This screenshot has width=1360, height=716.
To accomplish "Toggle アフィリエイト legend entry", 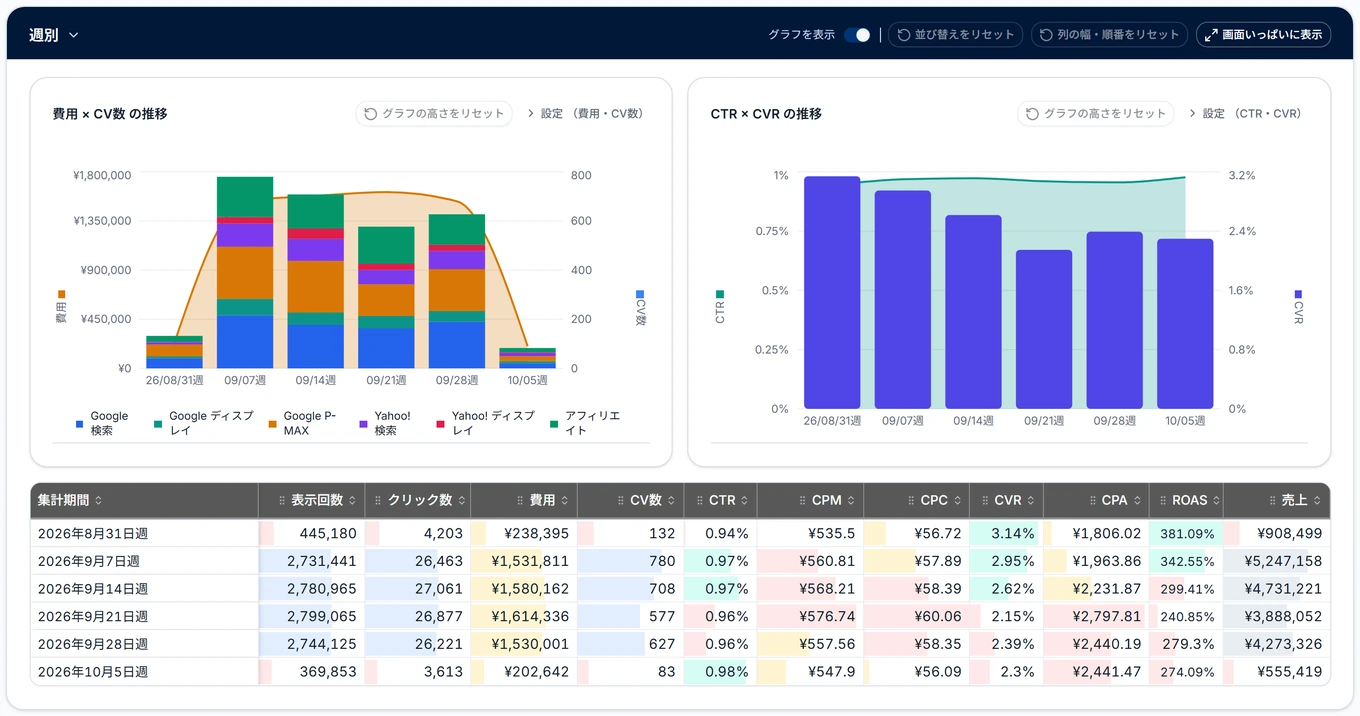I will tap(585, 423).
